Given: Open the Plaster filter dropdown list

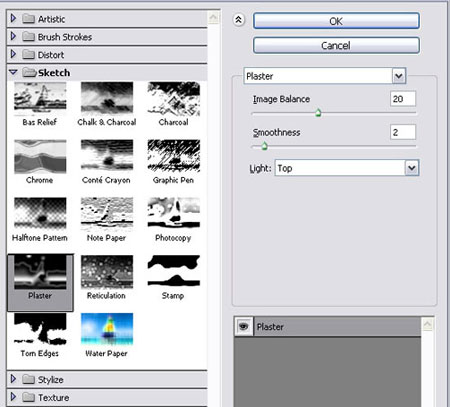Looking at the screenshot, I should (x=399, y=76).
